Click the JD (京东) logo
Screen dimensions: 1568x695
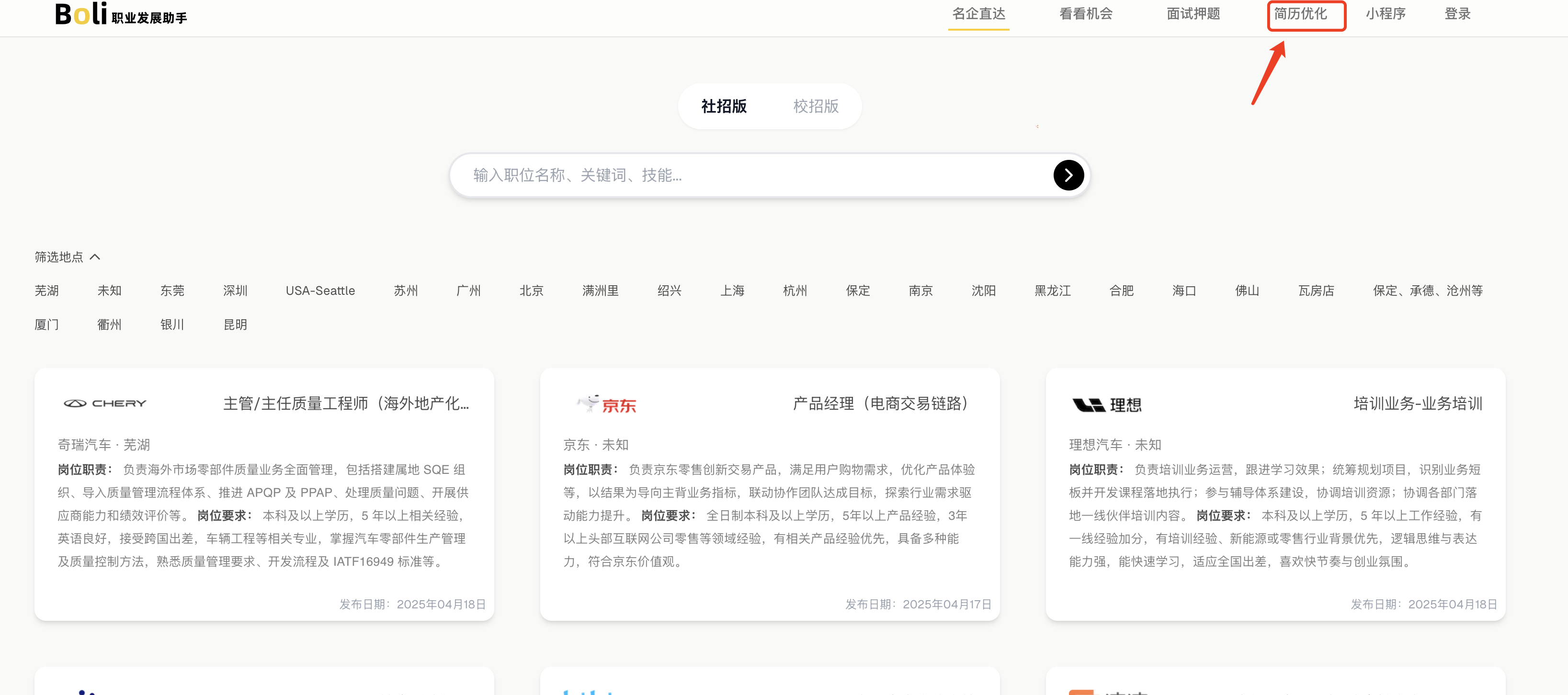pos(607,404)
